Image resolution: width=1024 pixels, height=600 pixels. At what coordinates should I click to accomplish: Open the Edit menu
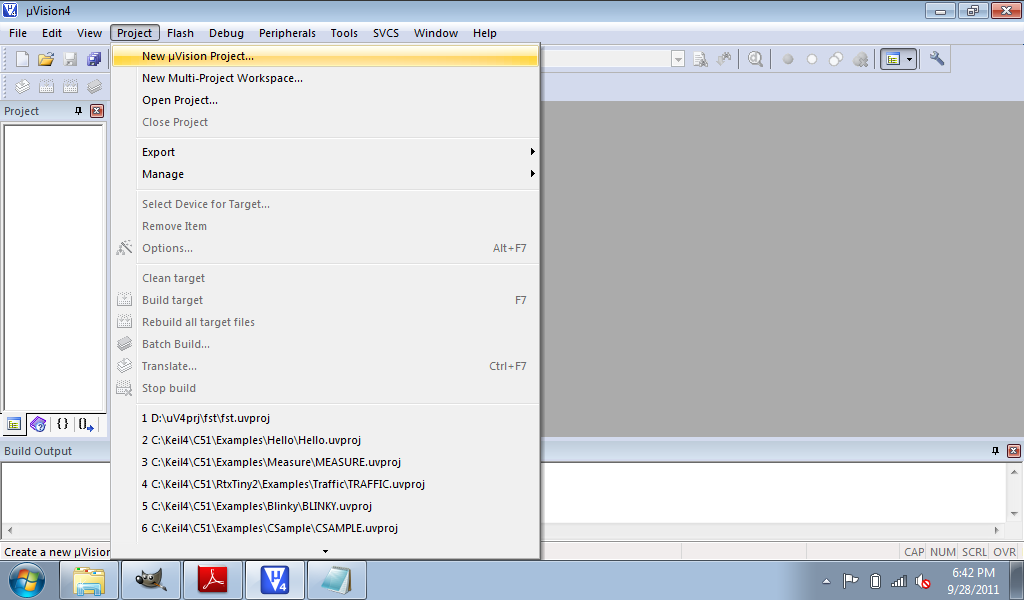pyautogui.click(x=52, y=33)
